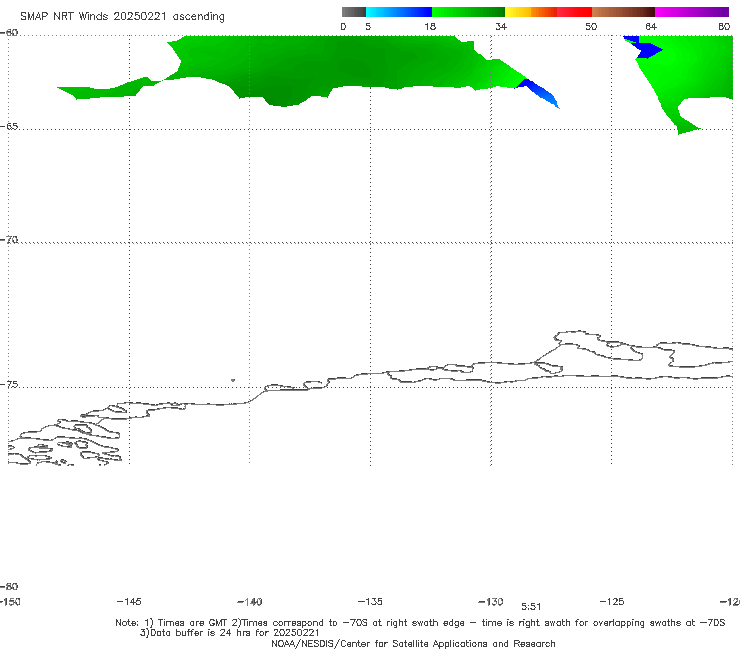The height and width of the screenshot is (650, 740).
Task: Click the 'Data buffer is 24 hrs' note
Action: coord(229,633)
